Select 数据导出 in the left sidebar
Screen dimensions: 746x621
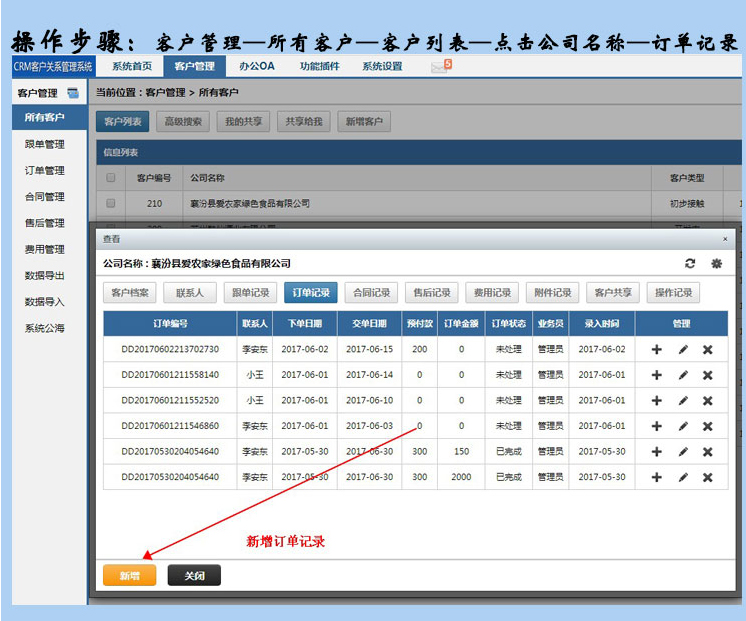(x=45, y=276)
